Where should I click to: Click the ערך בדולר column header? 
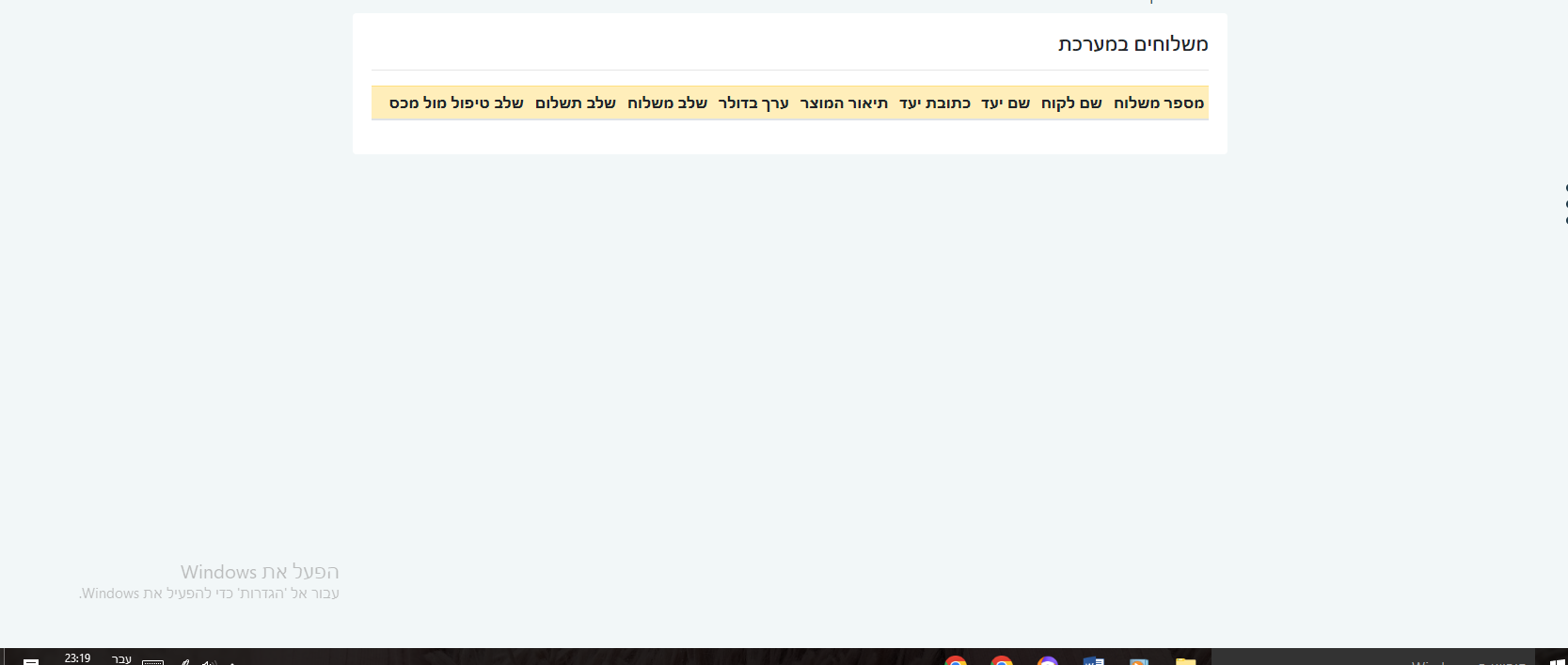753,103
